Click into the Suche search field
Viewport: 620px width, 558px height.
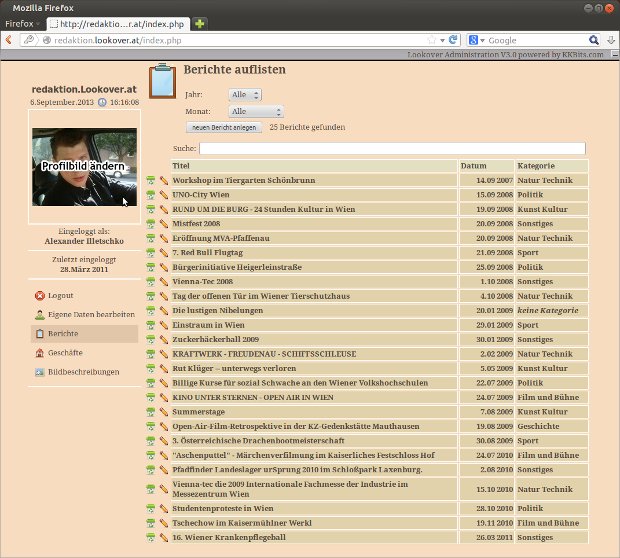(x=392, y=148)
